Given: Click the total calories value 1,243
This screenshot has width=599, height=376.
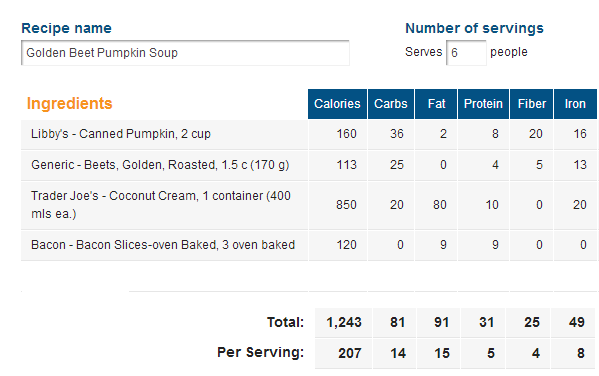Looking at the screenshot, I should pos(344,322).
